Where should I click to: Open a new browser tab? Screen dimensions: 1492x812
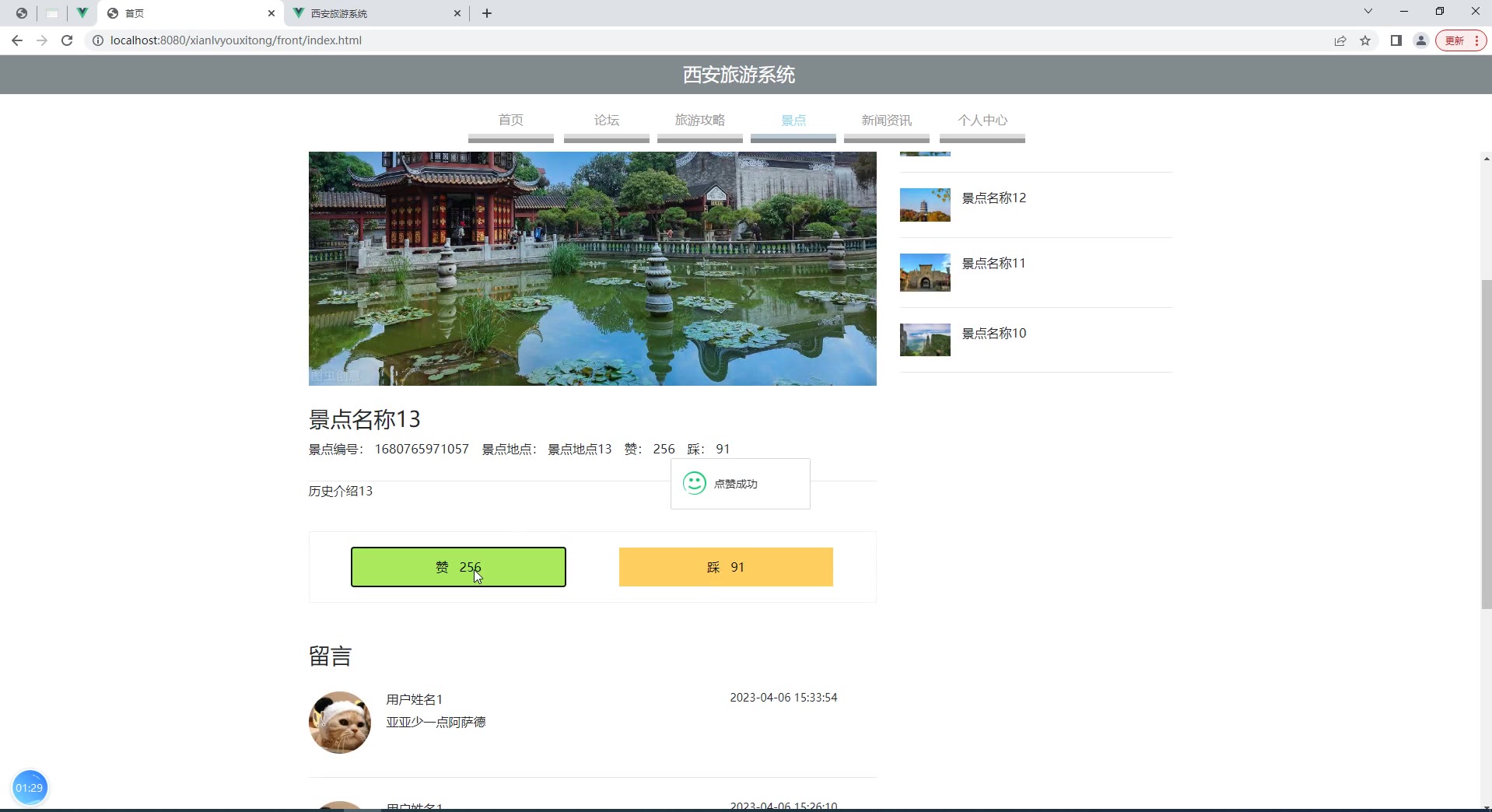487,13
